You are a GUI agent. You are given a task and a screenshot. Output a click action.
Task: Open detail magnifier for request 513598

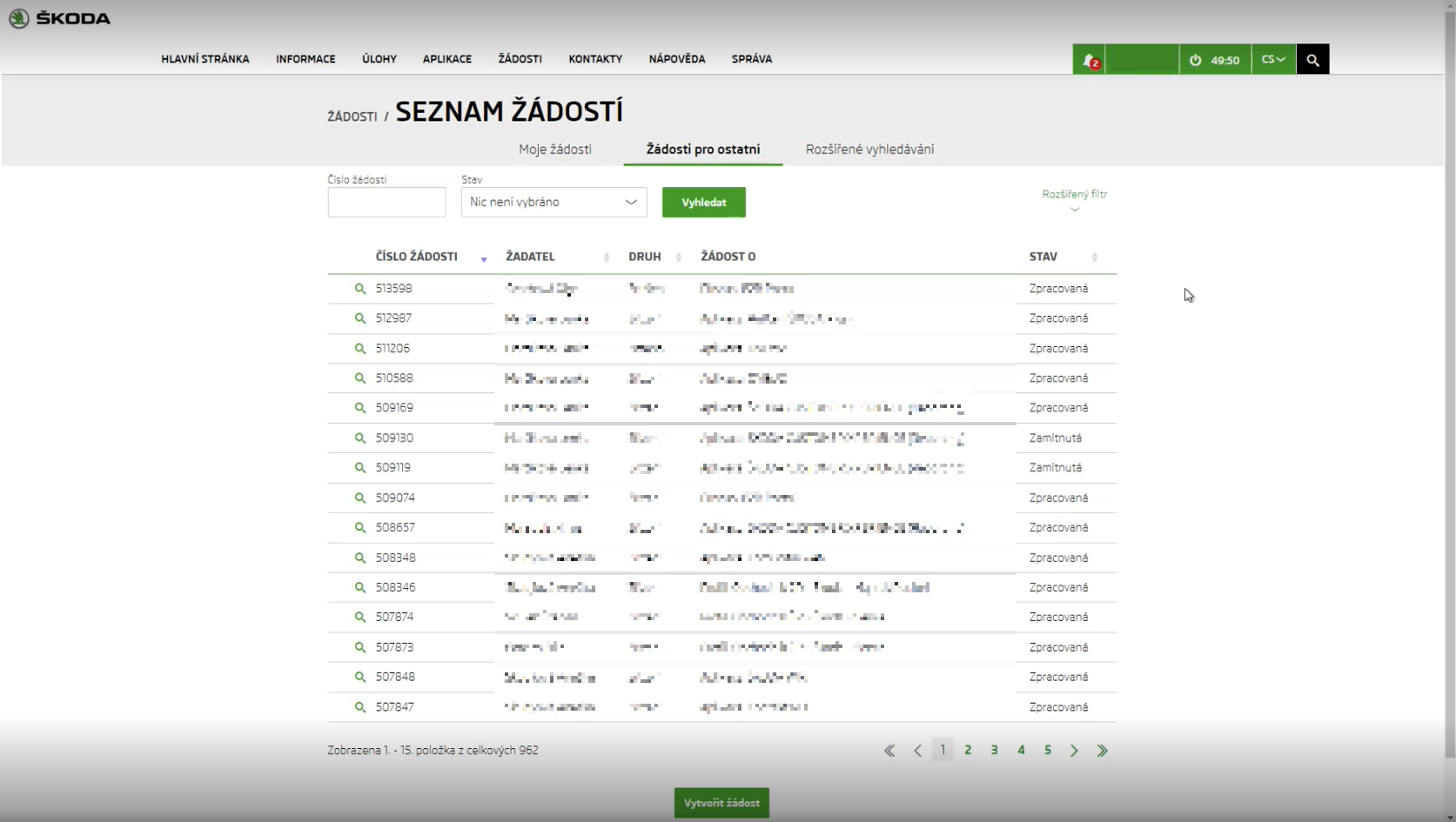359,289
